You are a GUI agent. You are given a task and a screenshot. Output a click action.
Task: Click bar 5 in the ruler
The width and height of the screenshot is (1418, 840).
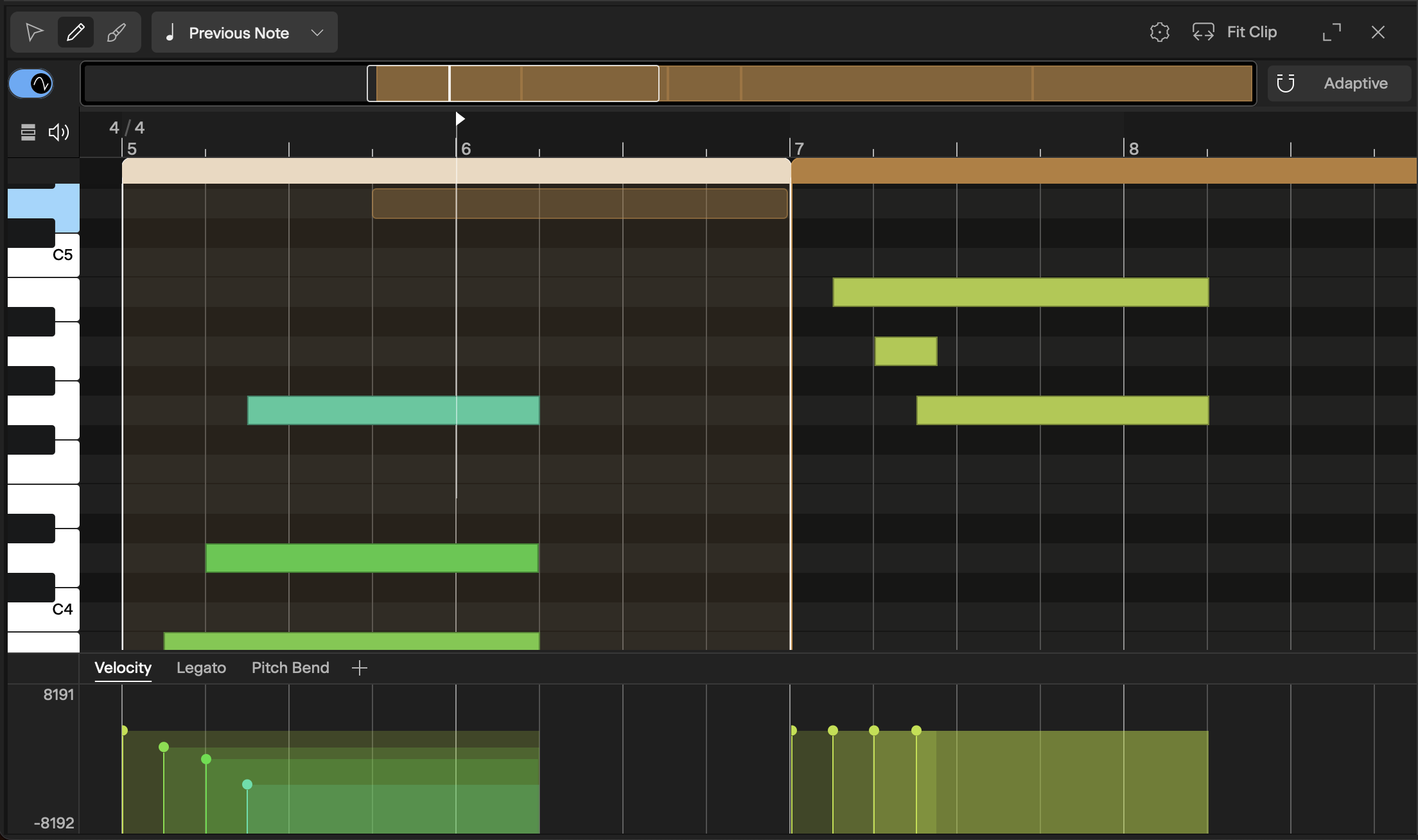132,148
